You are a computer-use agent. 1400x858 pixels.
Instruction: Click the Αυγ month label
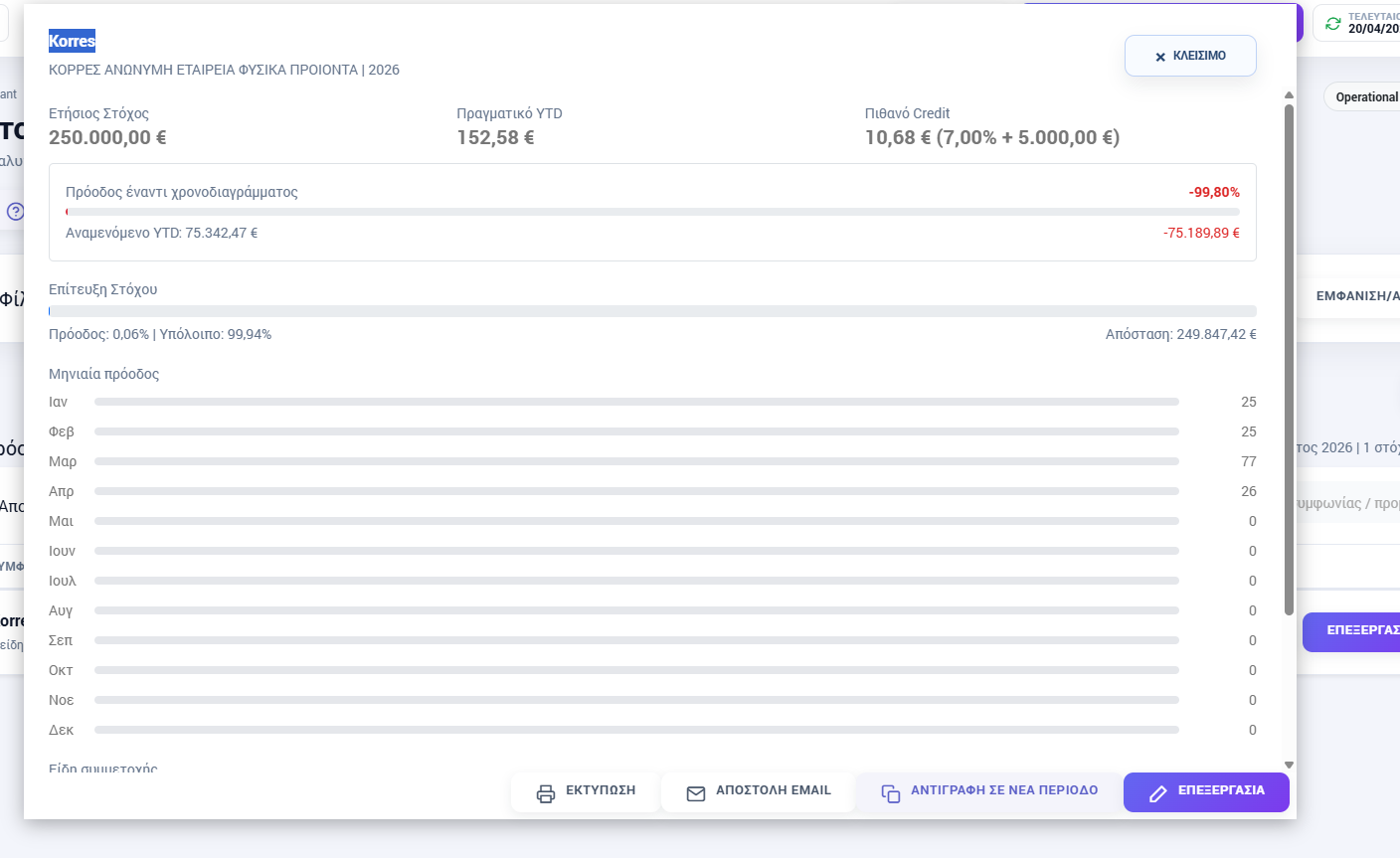coord(61,610)
